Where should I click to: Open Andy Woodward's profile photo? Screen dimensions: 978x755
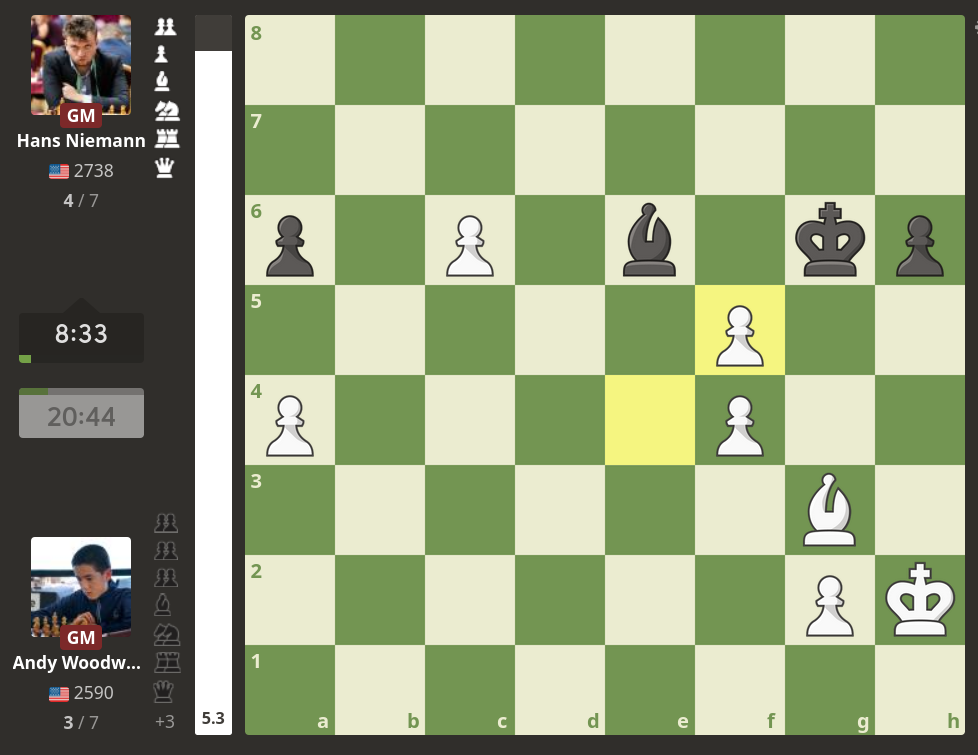[x=81, y=587]
